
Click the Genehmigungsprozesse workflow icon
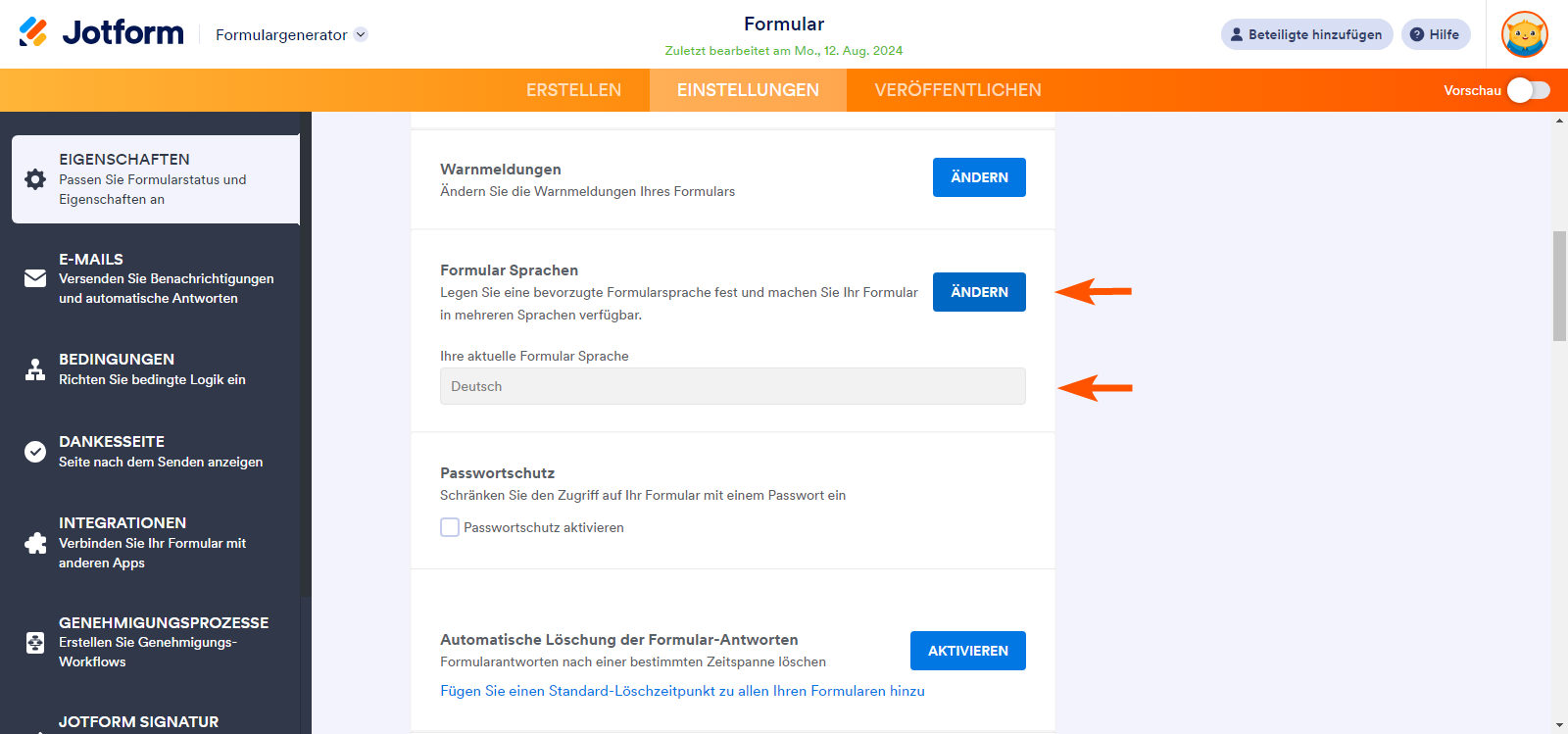coord(35,642)
